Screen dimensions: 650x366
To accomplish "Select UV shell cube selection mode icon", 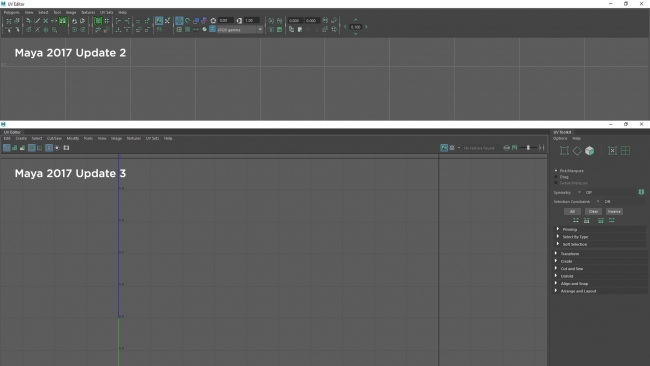I will (589, 151).
